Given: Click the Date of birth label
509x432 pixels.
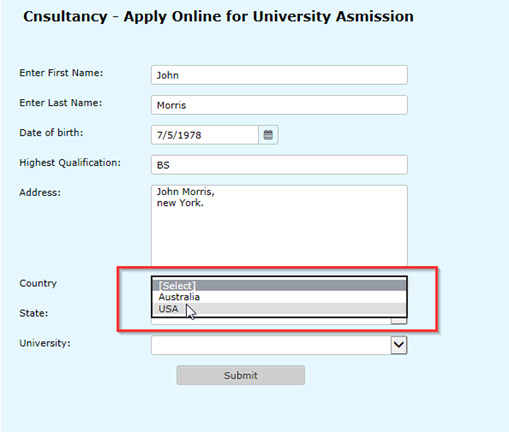Looking at the screenshot, I should tap(51, 132).
